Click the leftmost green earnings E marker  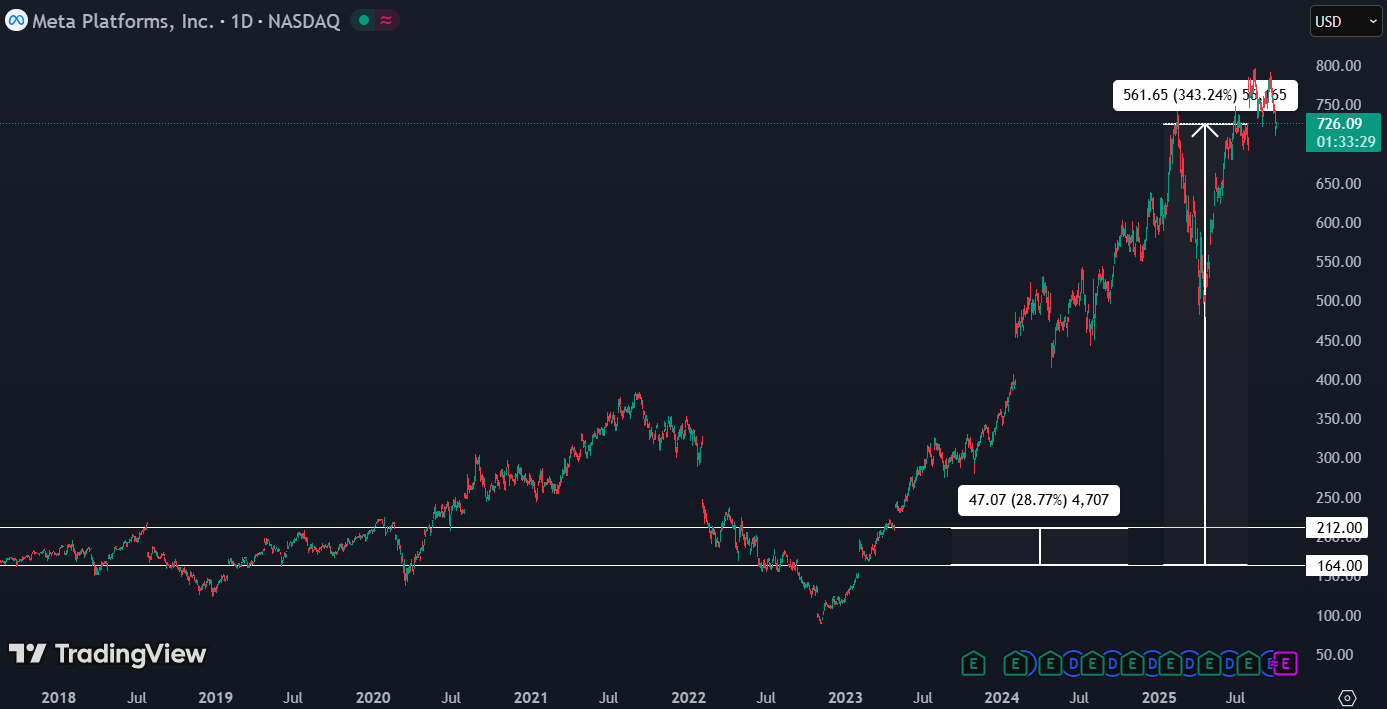[973, 662]
